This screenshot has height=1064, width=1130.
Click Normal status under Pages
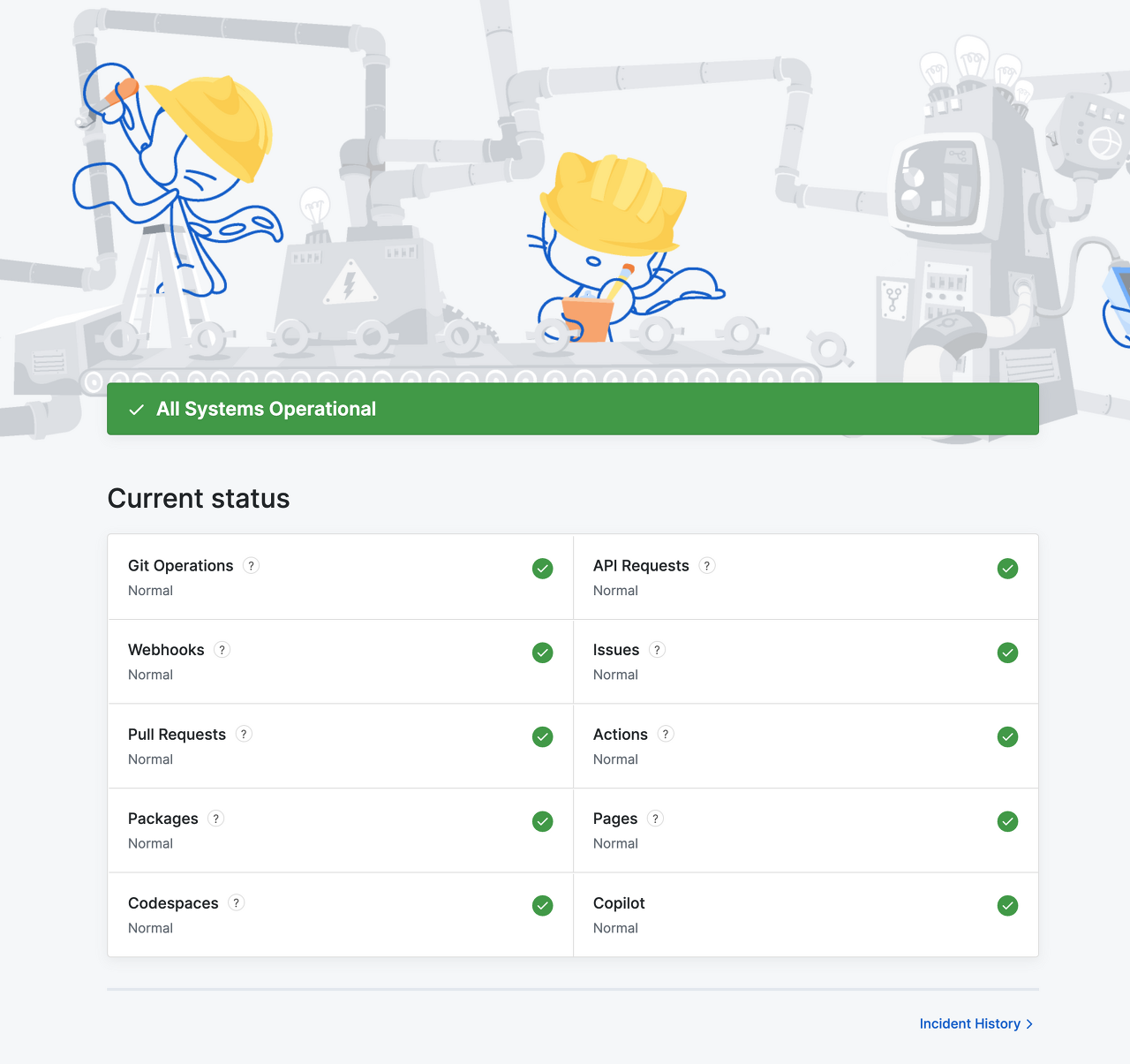click(615, 843)
